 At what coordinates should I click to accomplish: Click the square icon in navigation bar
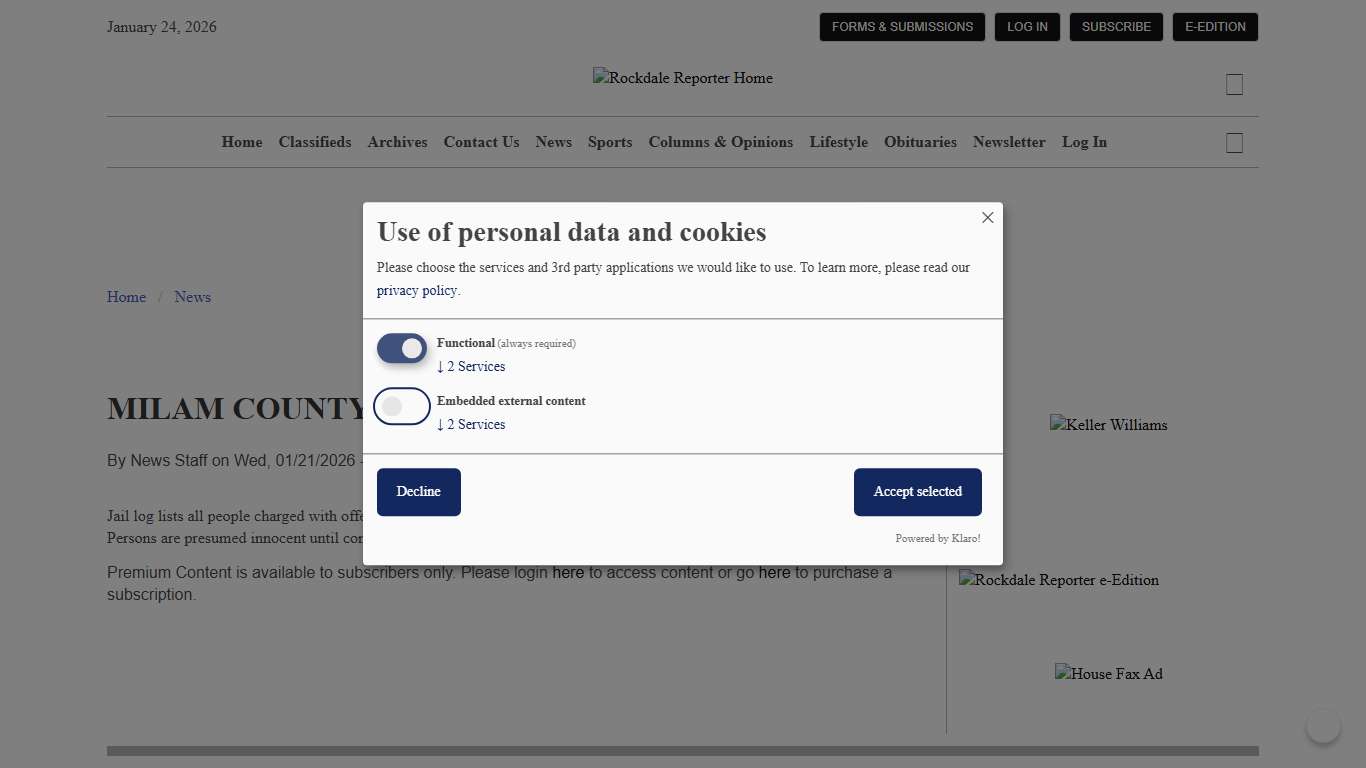click(x=1234, y=143)
